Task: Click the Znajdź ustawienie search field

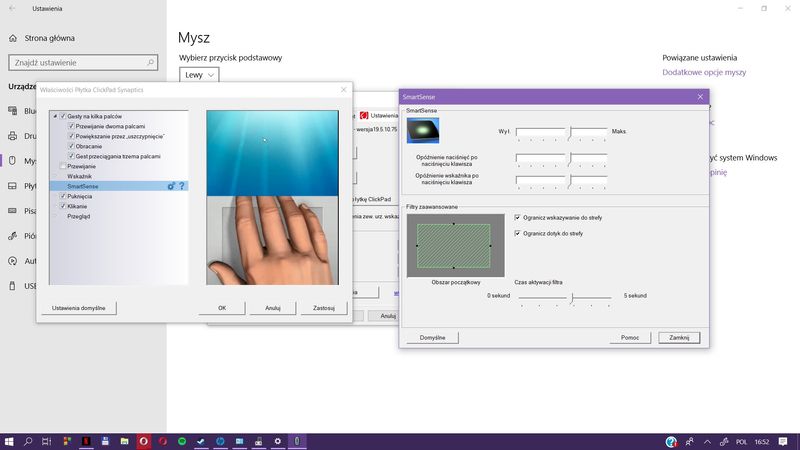Action: coord(83,63)
